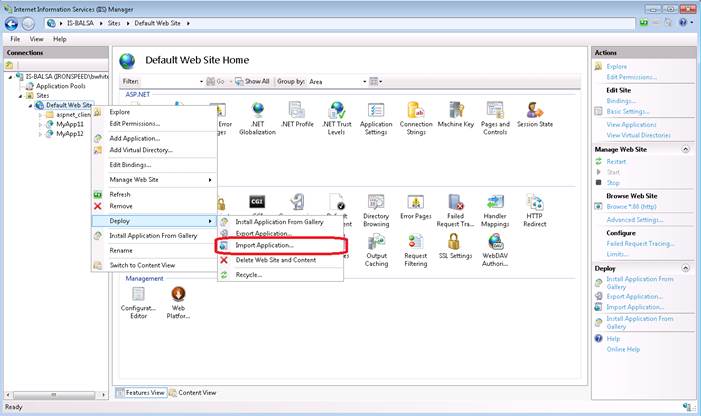Click Browse *:80 (http) link

(x=631, y=207)
